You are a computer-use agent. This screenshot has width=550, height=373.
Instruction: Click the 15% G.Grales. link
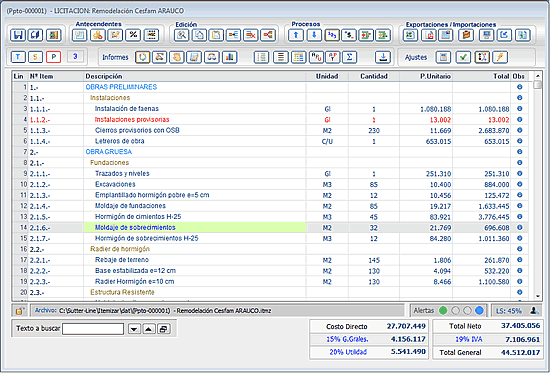347,339
